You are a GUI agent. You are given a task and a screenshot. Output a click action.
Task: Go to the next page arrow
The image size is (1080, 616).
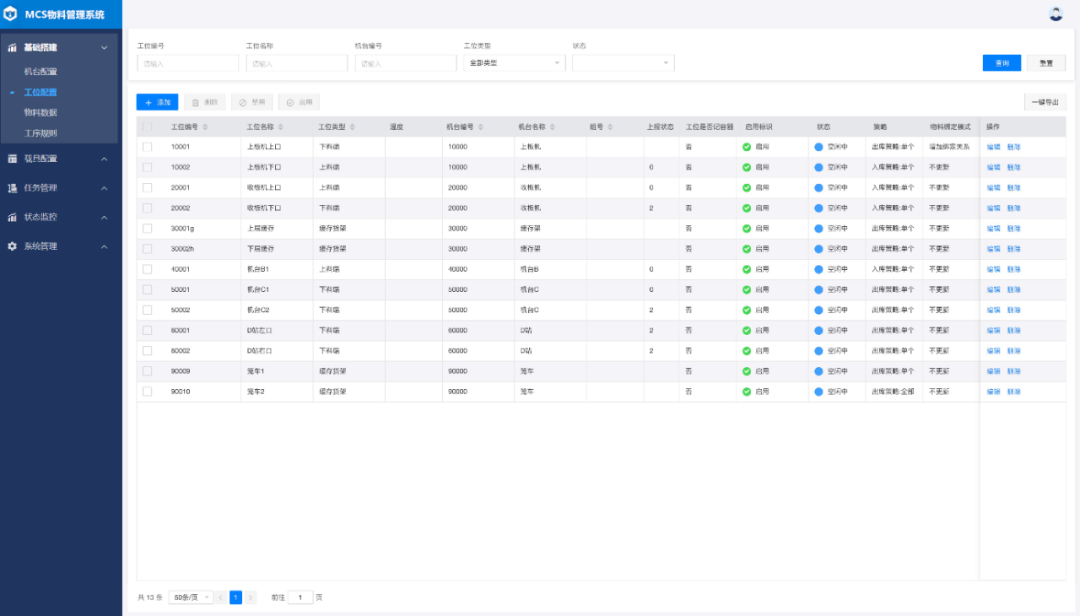(x=249, y=597)
